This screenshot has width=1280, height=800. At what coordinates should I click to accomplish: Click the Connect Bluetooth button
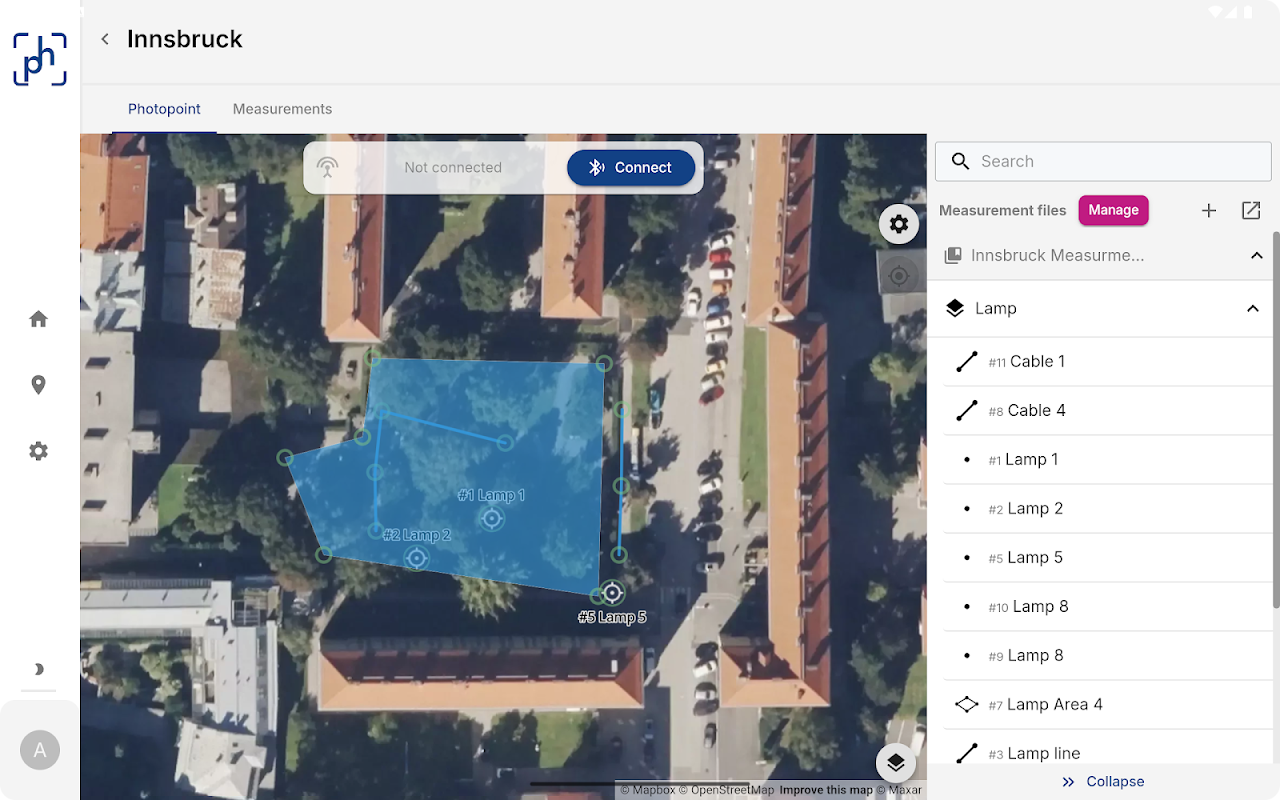click(x=631, y=168)
